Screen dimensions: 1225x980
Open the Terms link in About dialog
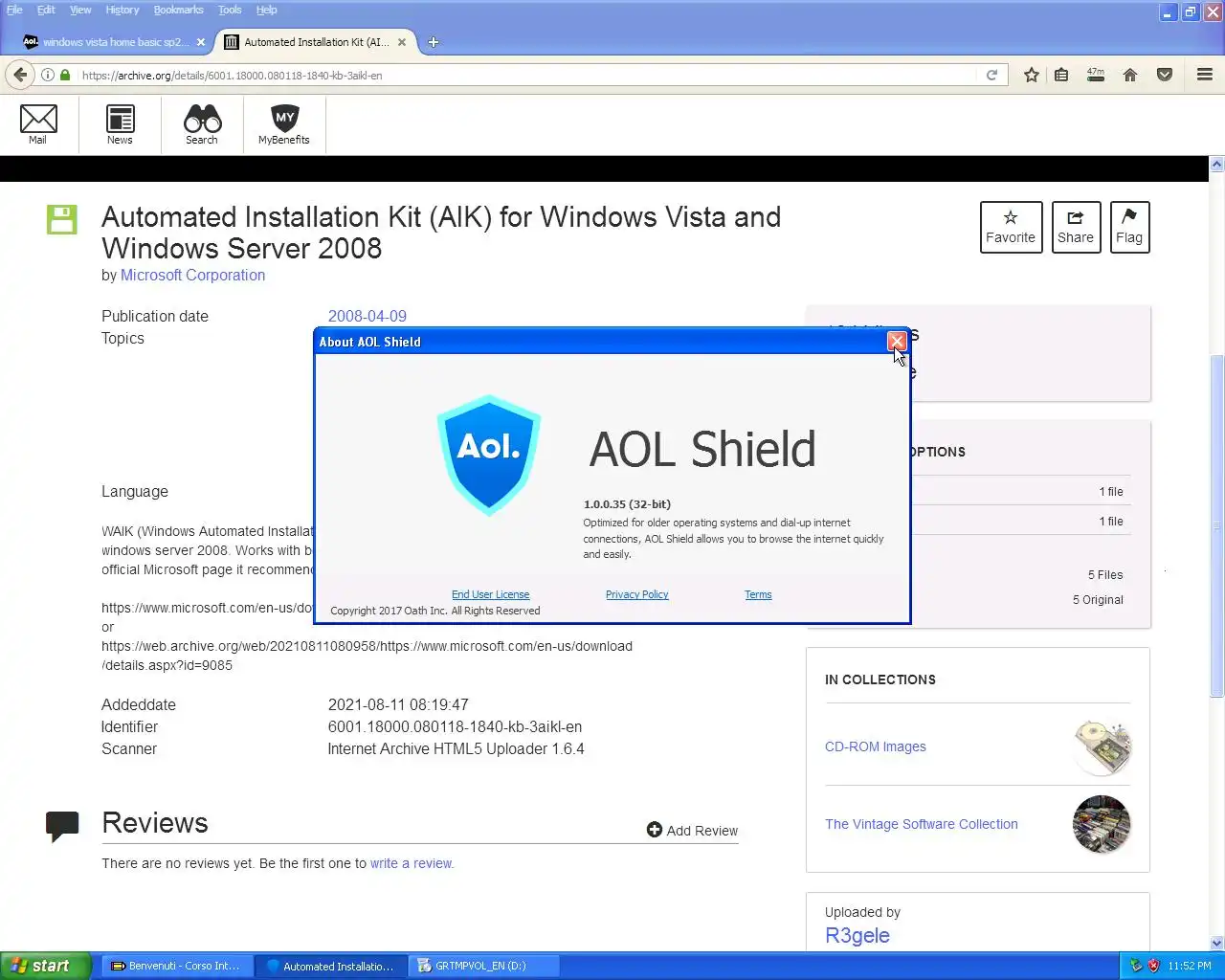(x=758, y=594)
